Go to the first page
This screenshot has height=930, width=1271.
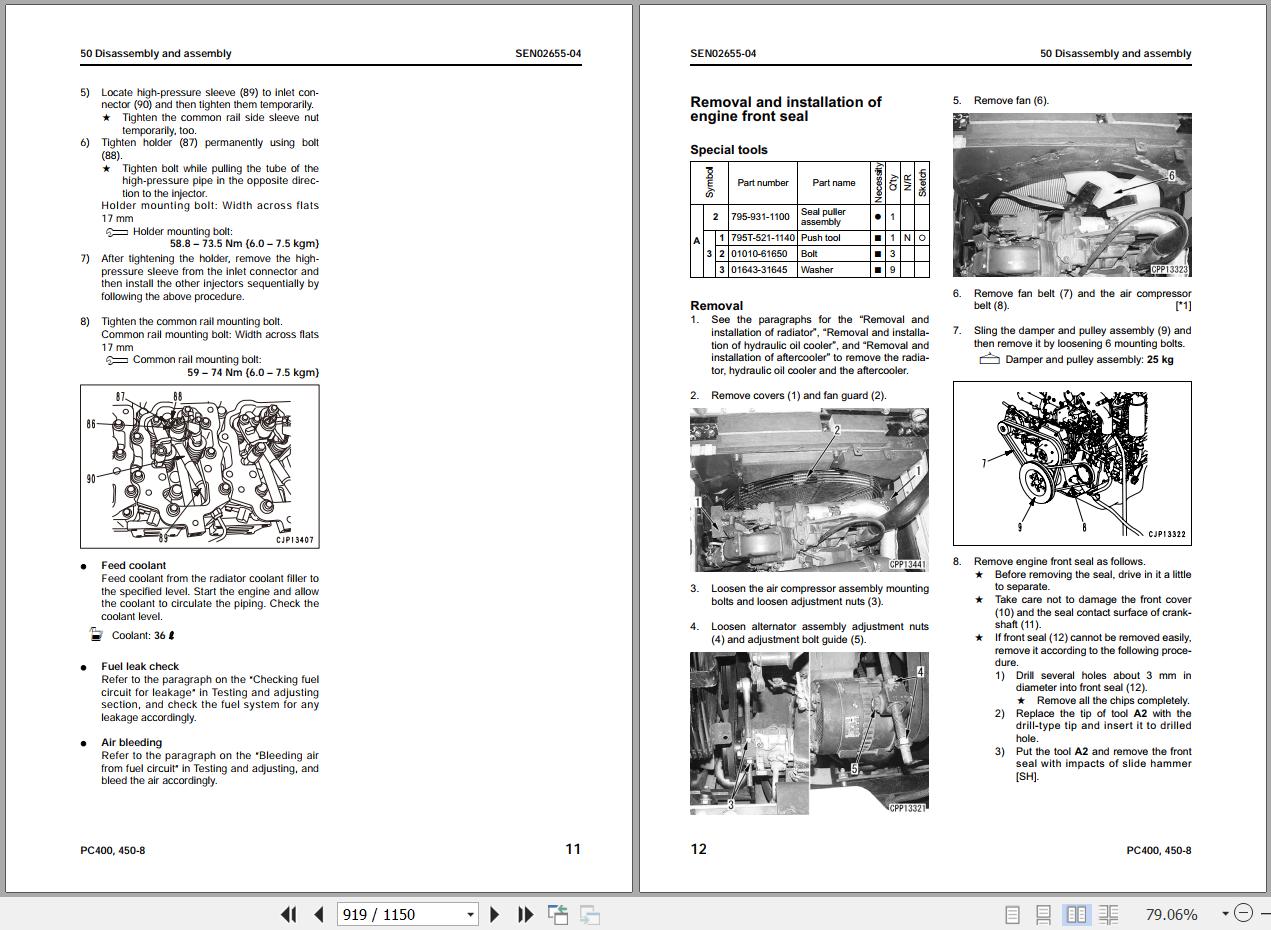tap(289, 914)
